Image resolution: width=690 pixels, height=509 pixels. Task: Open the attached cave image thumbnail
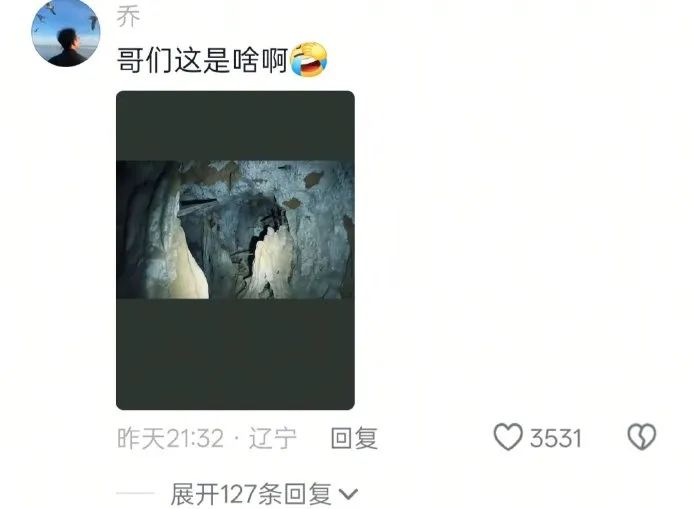[235, 250]
